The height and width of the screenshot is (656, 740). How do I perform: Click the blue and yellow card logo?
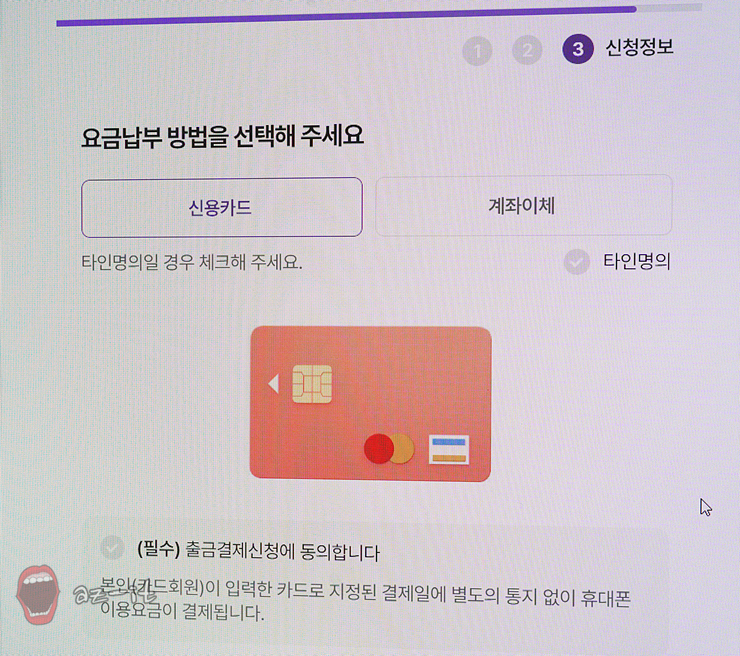[x=449, y=450]
